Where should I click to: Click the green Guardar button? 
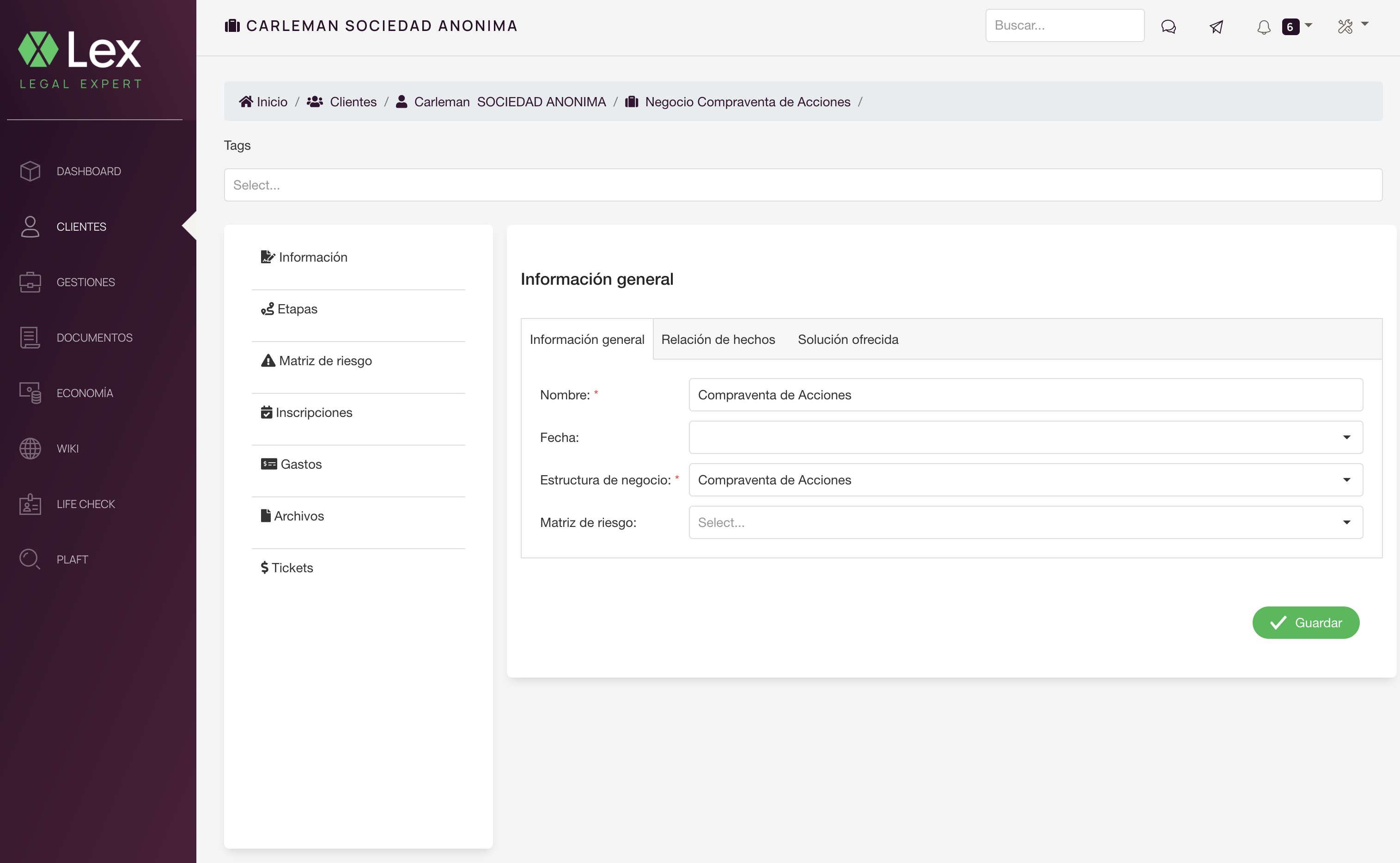point(1306,623)
